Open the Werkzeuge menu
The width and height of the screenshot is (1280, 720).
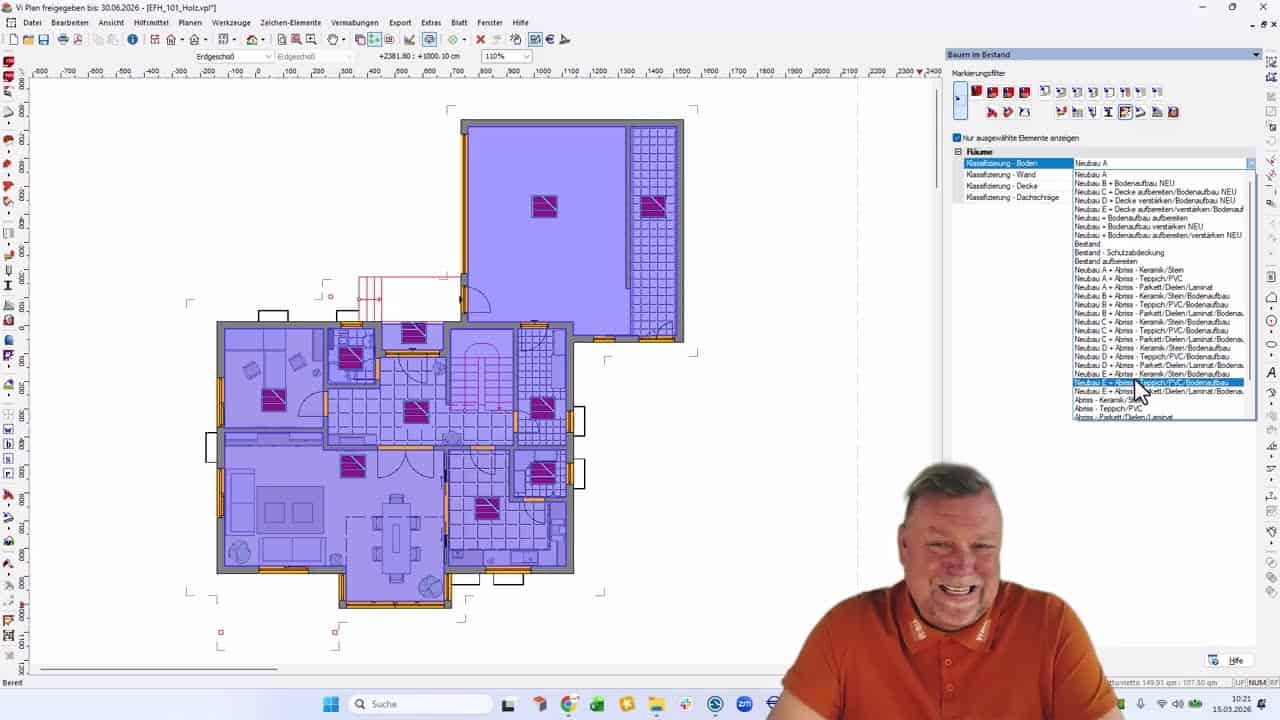click(x=231, y=22)
